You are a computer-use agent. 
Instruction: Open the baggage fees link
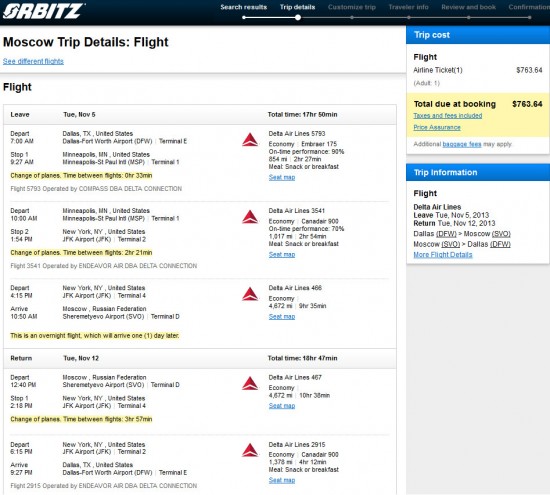coord(462,144)
